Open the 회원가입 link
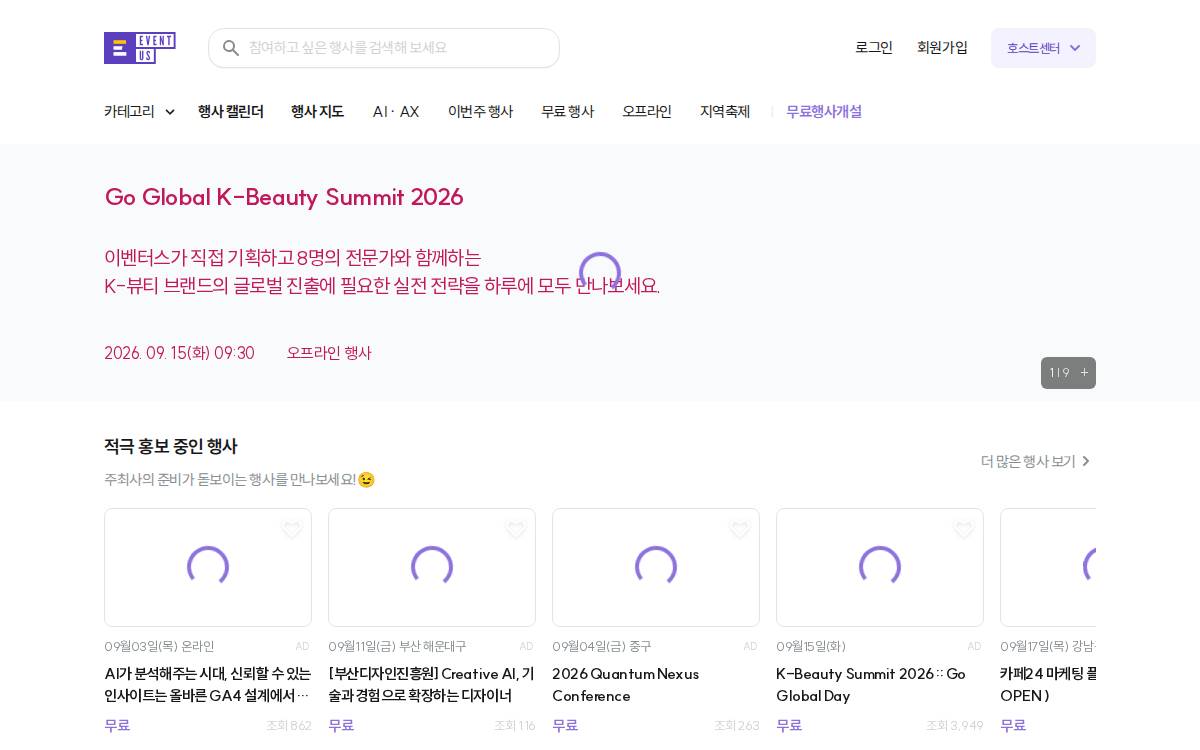This screenshot has height=750, width=1200. click(x=942, y=48)
